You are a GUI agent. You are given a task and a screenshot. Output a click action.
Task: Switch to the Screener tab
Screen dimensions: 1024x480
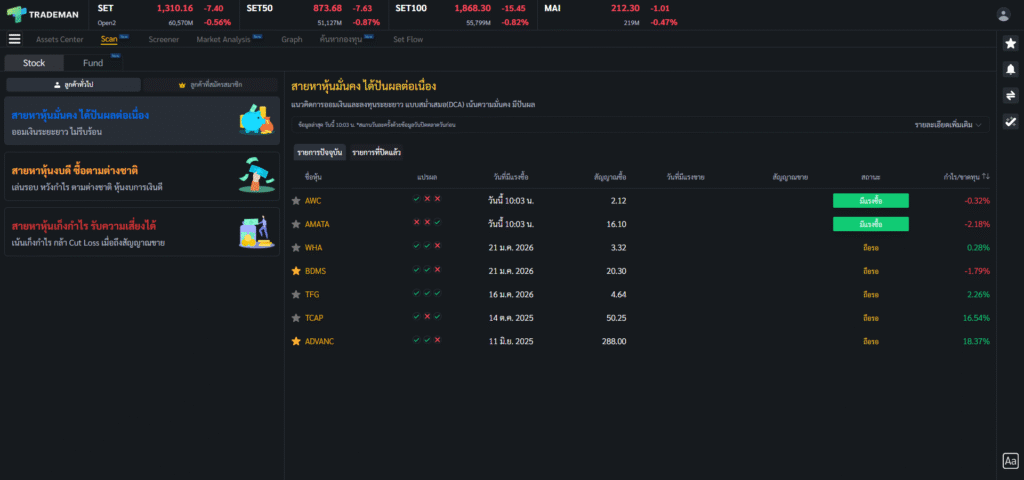point(164,40)
